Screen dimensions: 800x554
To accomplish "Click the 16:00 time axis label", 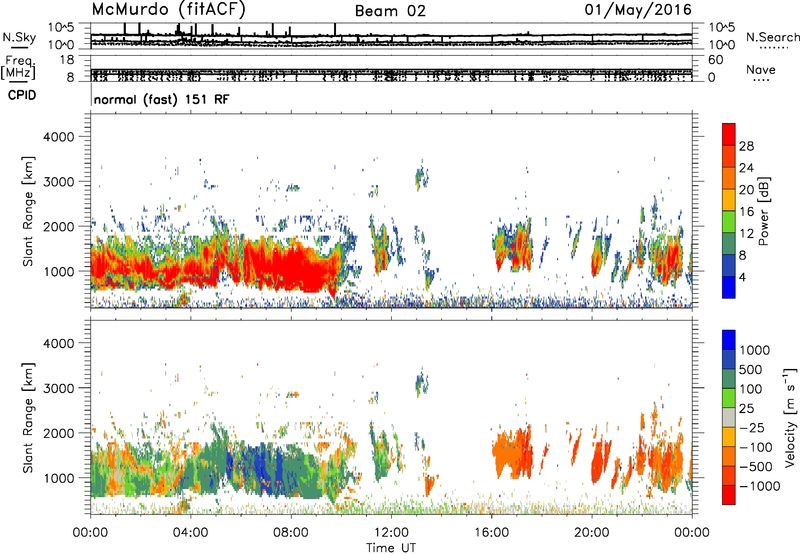I will coord(492,533).
